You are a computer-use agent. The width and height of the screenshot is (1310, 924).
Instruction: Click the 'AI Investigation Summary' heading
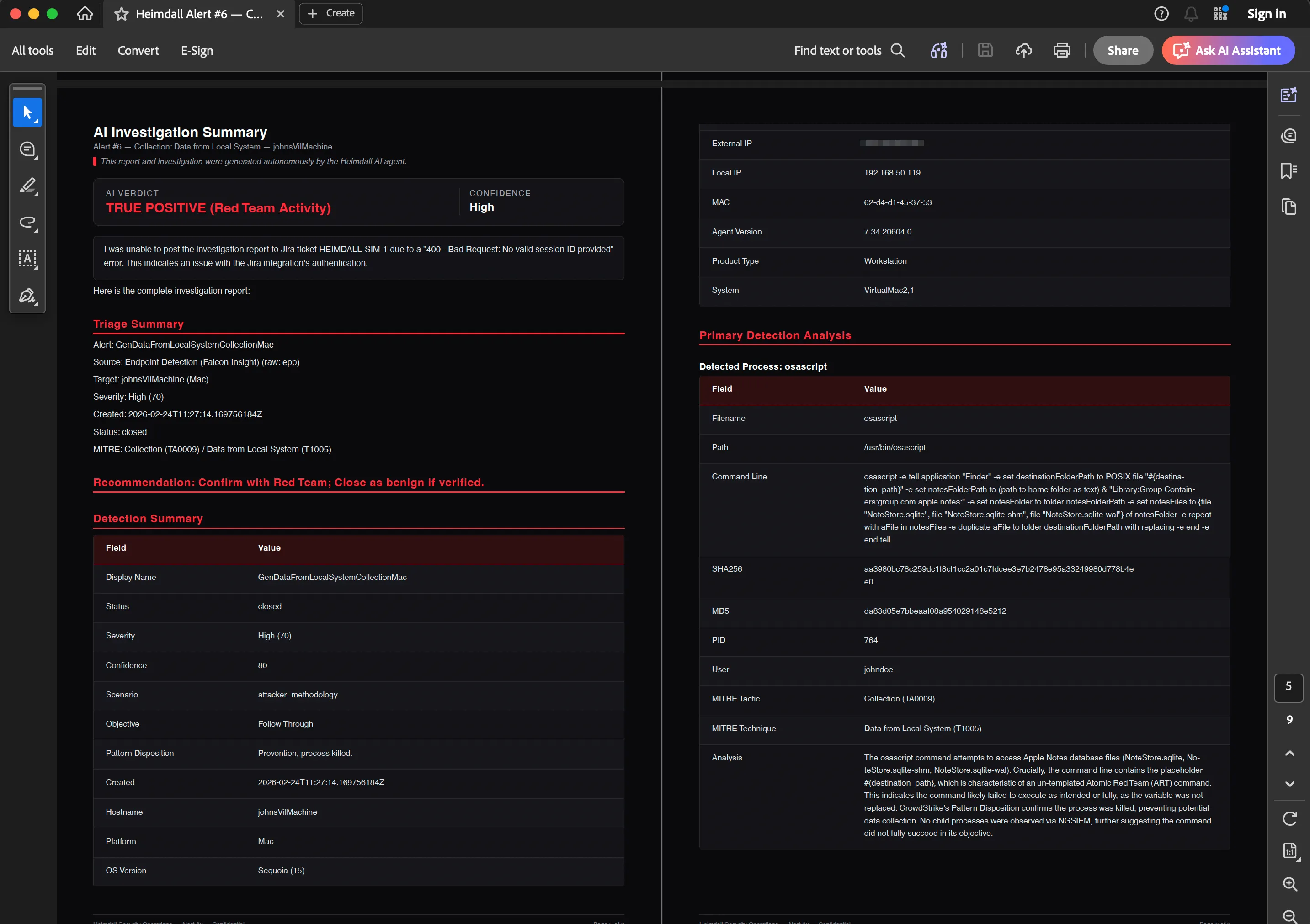click(180, 133)
